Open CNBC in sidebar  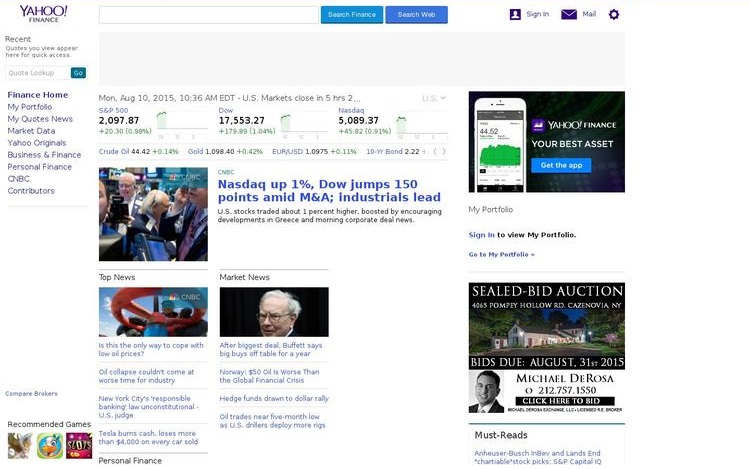(19, 178)
